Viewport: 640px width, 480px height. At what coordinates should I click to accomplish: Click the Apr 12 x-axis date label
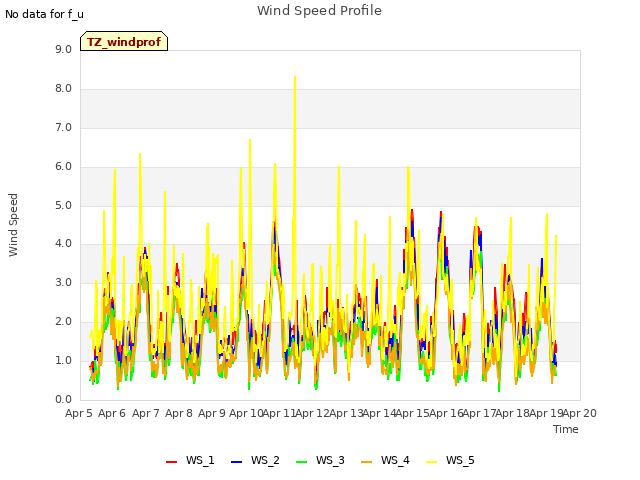pyautogui.click(x=312, y=413)
